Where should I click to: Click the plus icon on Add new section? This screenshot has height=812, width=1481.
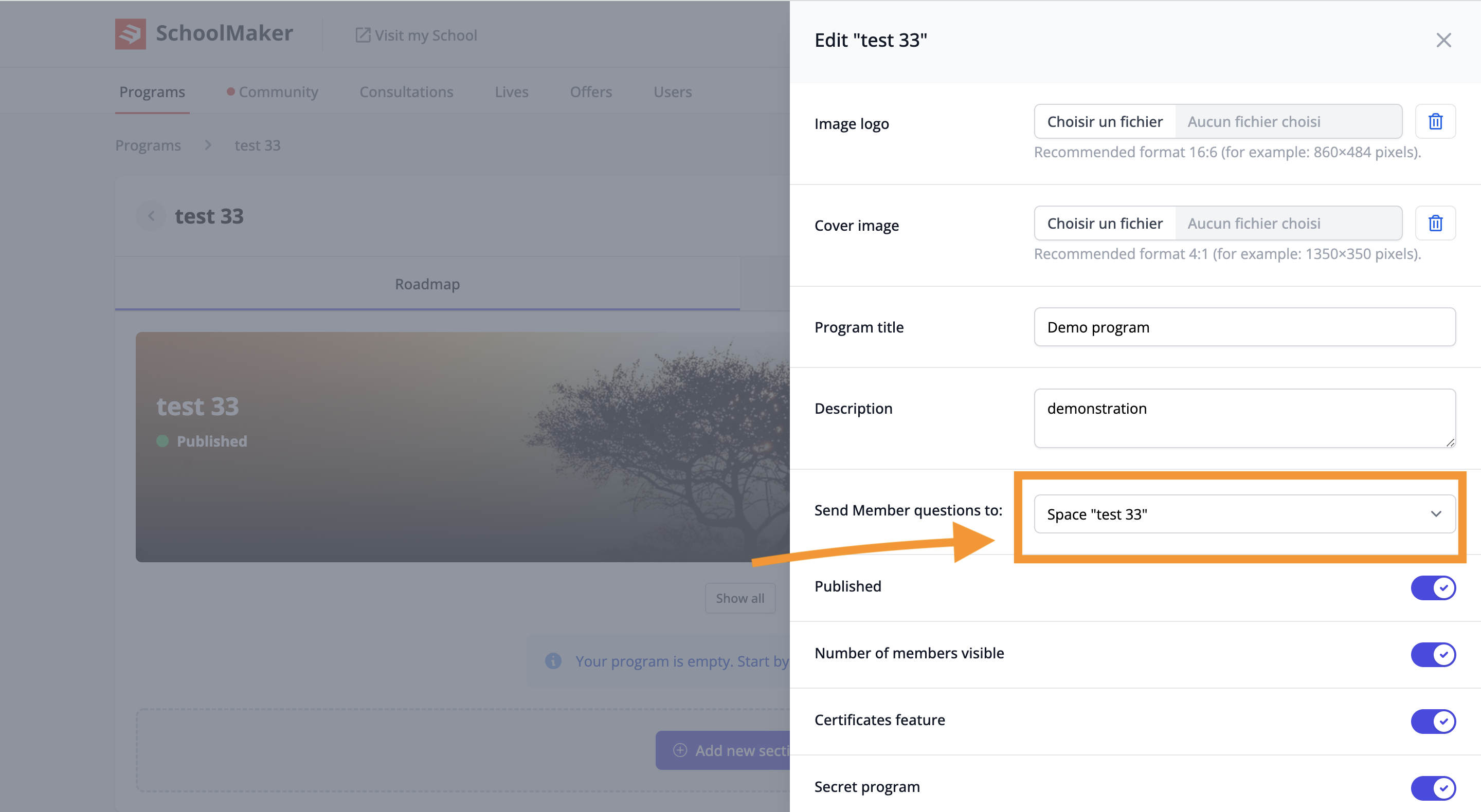[x=680, y=750]
